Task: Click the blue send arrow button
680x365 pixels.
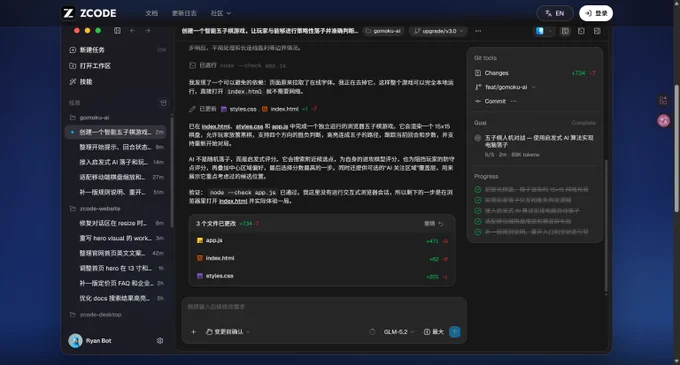Action: pyautogui.click(x=454, y=332)
